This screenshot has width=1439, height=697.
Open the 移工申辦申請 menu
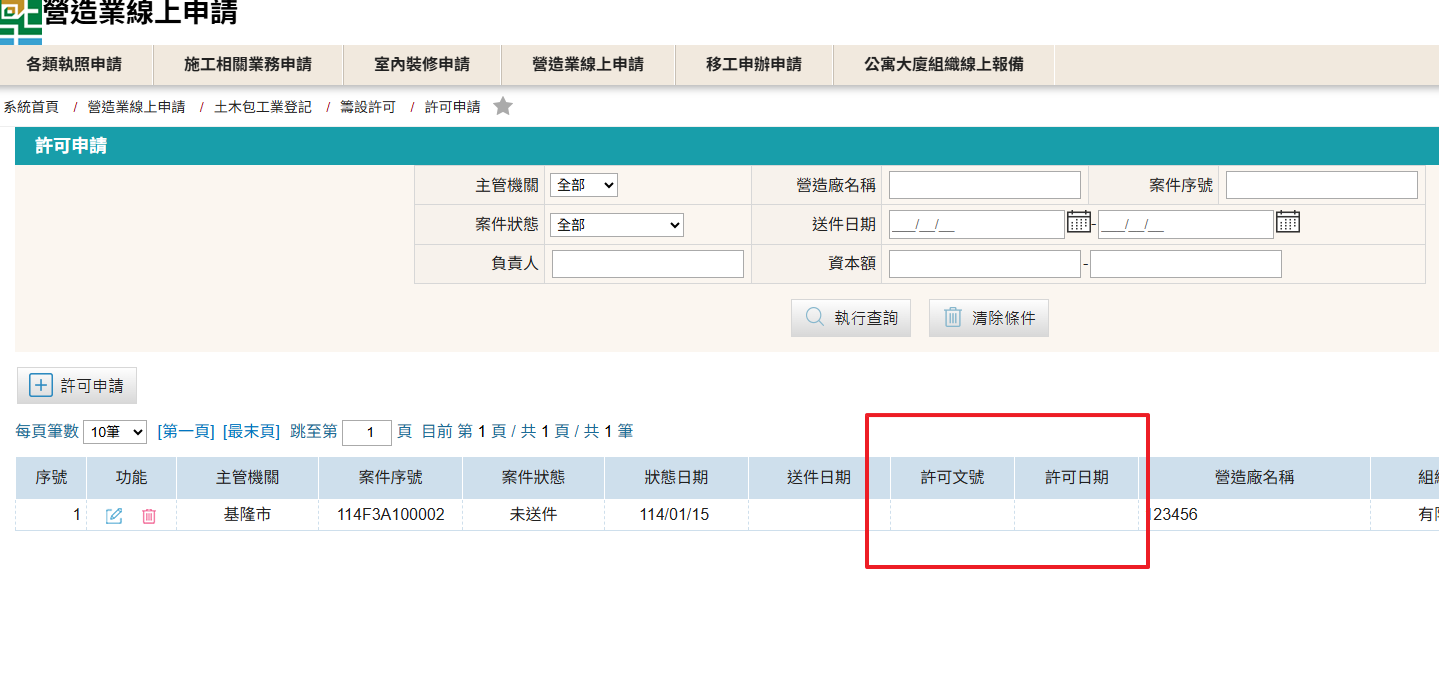[754, 64]
